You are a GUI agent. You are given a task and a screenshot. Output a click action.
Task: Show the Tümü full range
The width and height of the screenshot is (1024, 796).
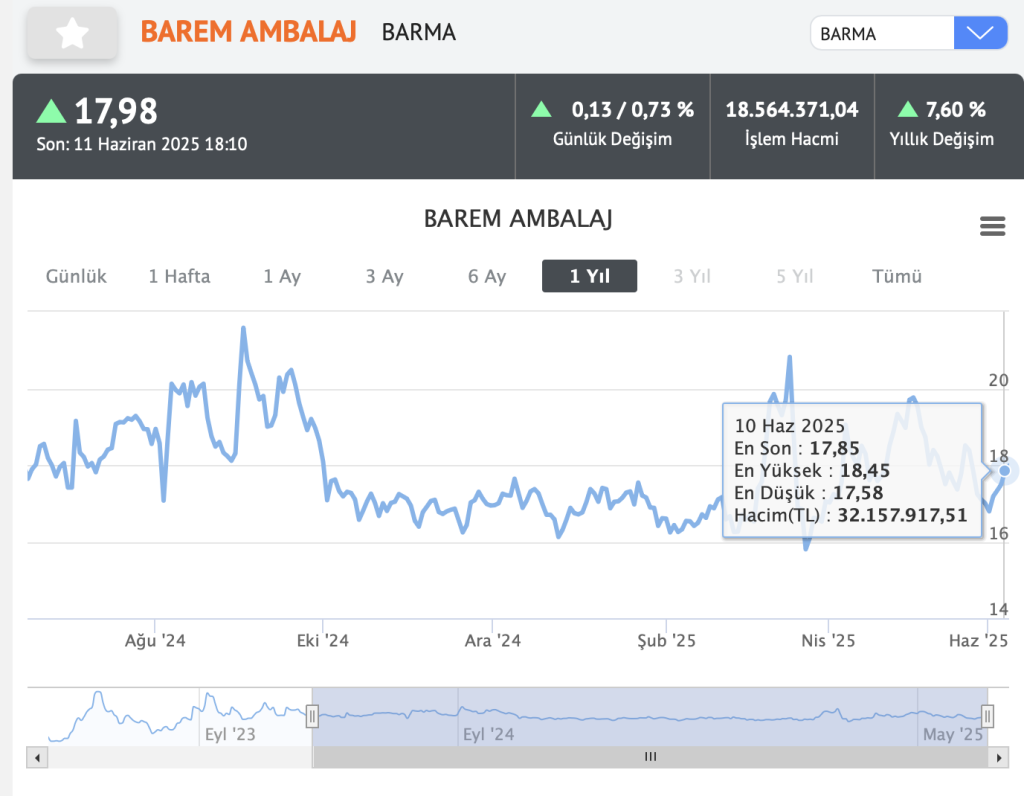click(896, 276)
